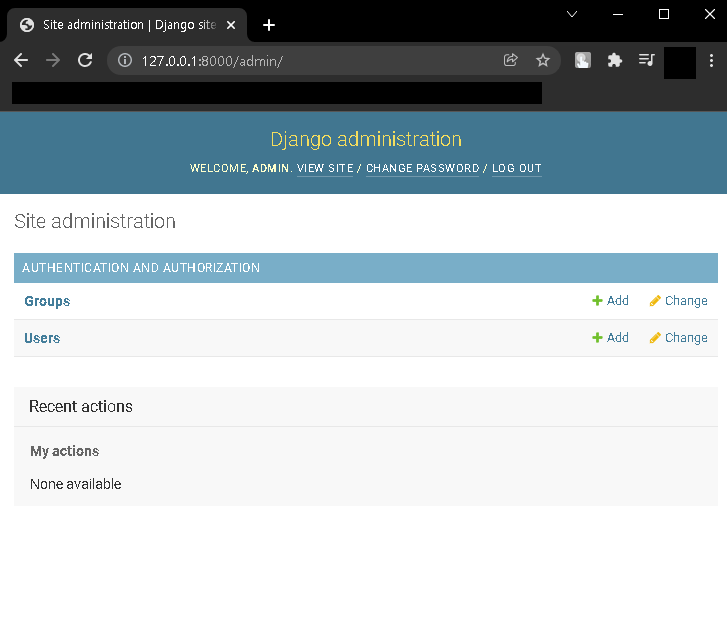
Task: Maximize the browser window
Action: tap(664, 14)
